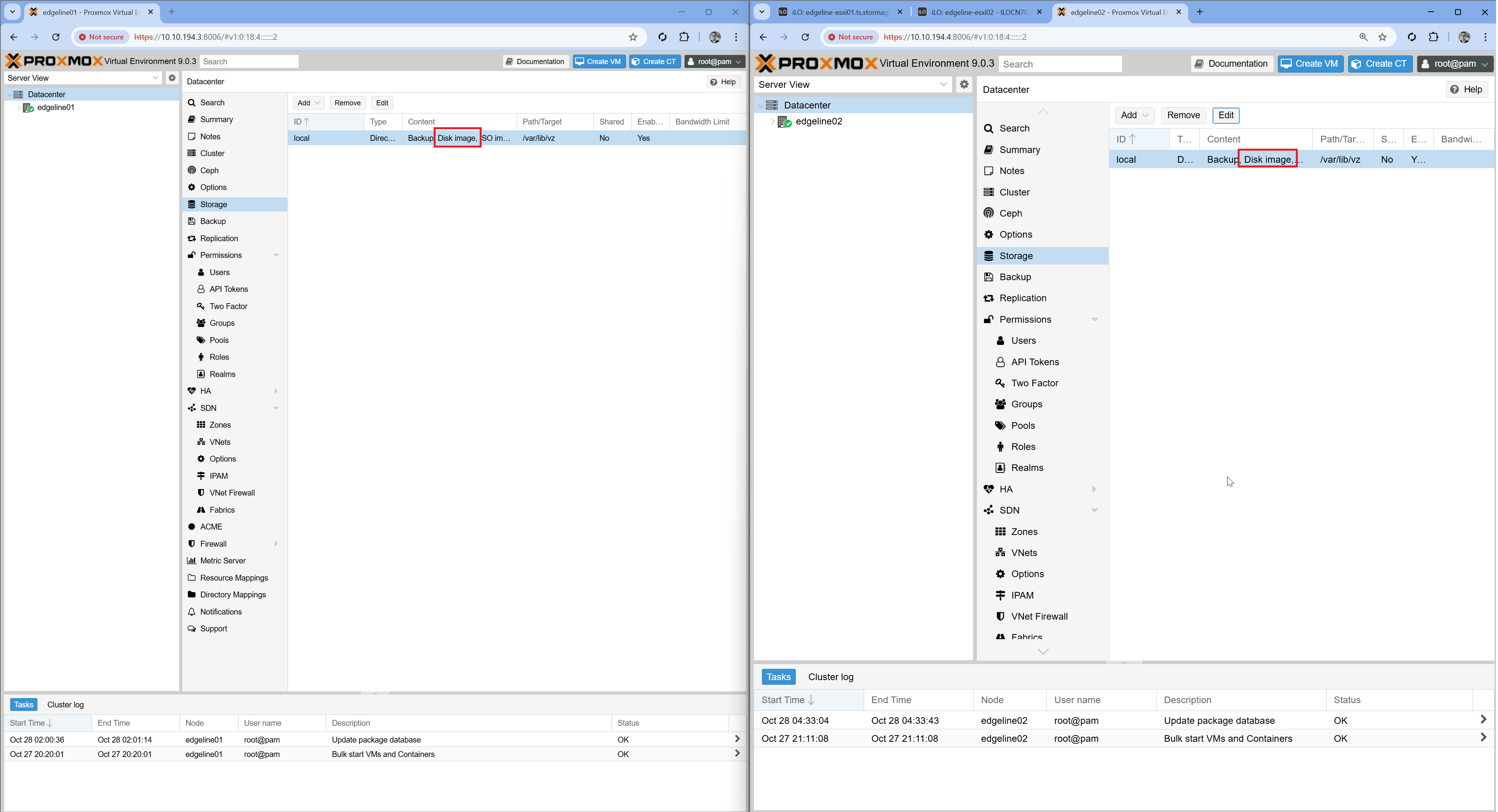Select Bulk start VMs task in edgeline01
This screenshot has height=812, width=1498.
[x=375, y=755]
